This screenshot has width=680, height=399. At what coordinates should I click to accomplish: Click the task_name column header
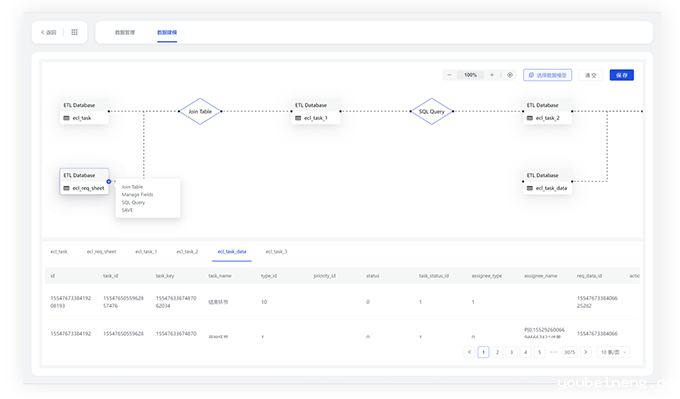pyautogui.click(x=220, y=276)
